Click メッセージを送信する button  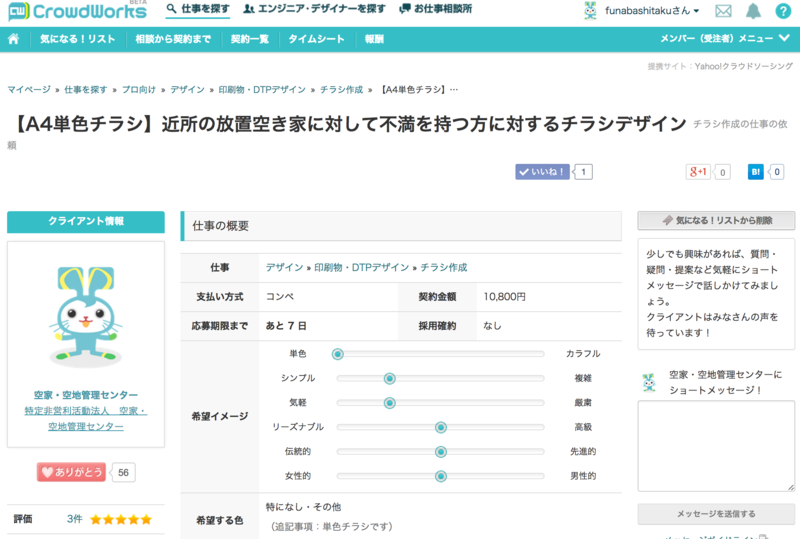point(716,513)
